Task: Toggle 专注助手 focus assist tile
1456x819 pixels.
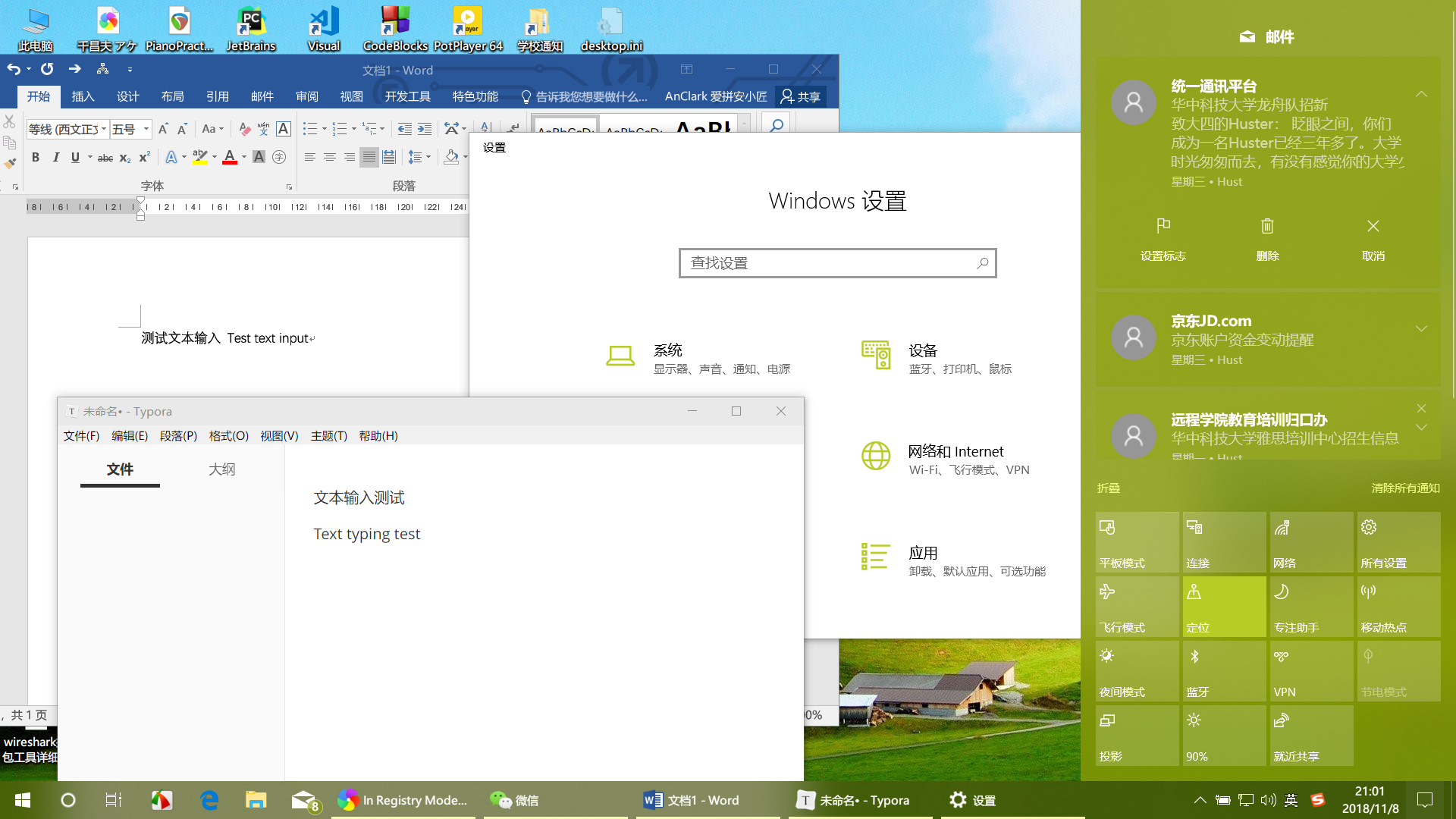Action: pos(1311,607)
